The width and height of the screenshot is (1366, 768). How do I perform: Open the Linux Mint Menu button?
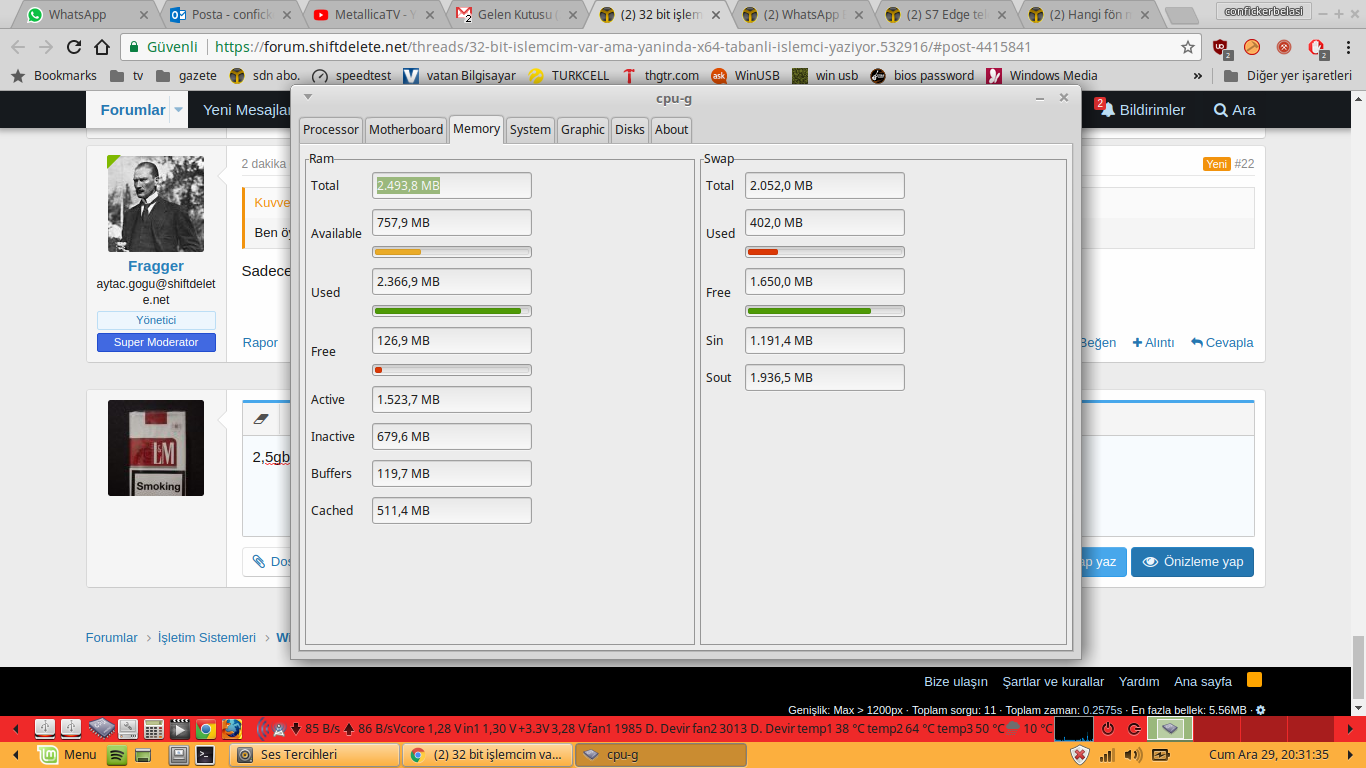point(67,755)
